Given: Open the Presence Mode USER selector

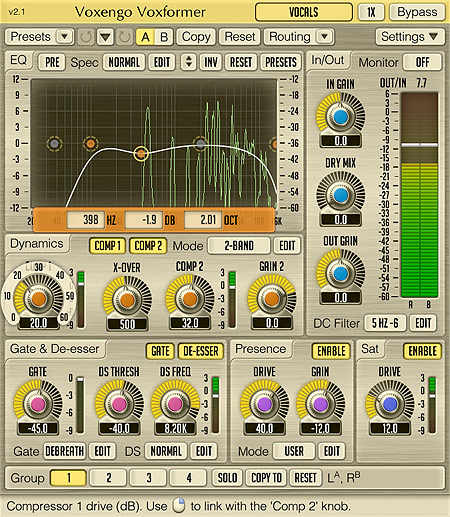Looking at the screenshot, I should [x=294, y=451].
